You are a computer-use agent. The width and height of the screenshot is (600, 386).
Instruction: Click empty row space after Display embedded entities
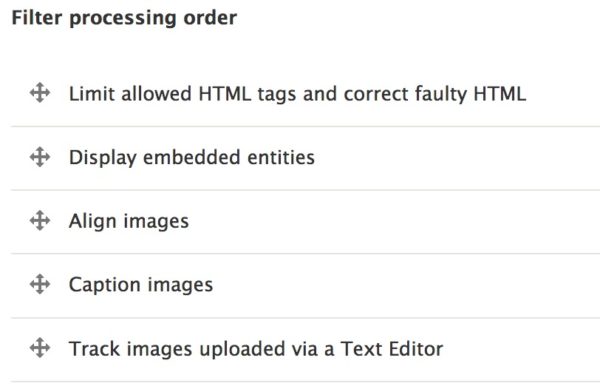(x=457, y=158)
